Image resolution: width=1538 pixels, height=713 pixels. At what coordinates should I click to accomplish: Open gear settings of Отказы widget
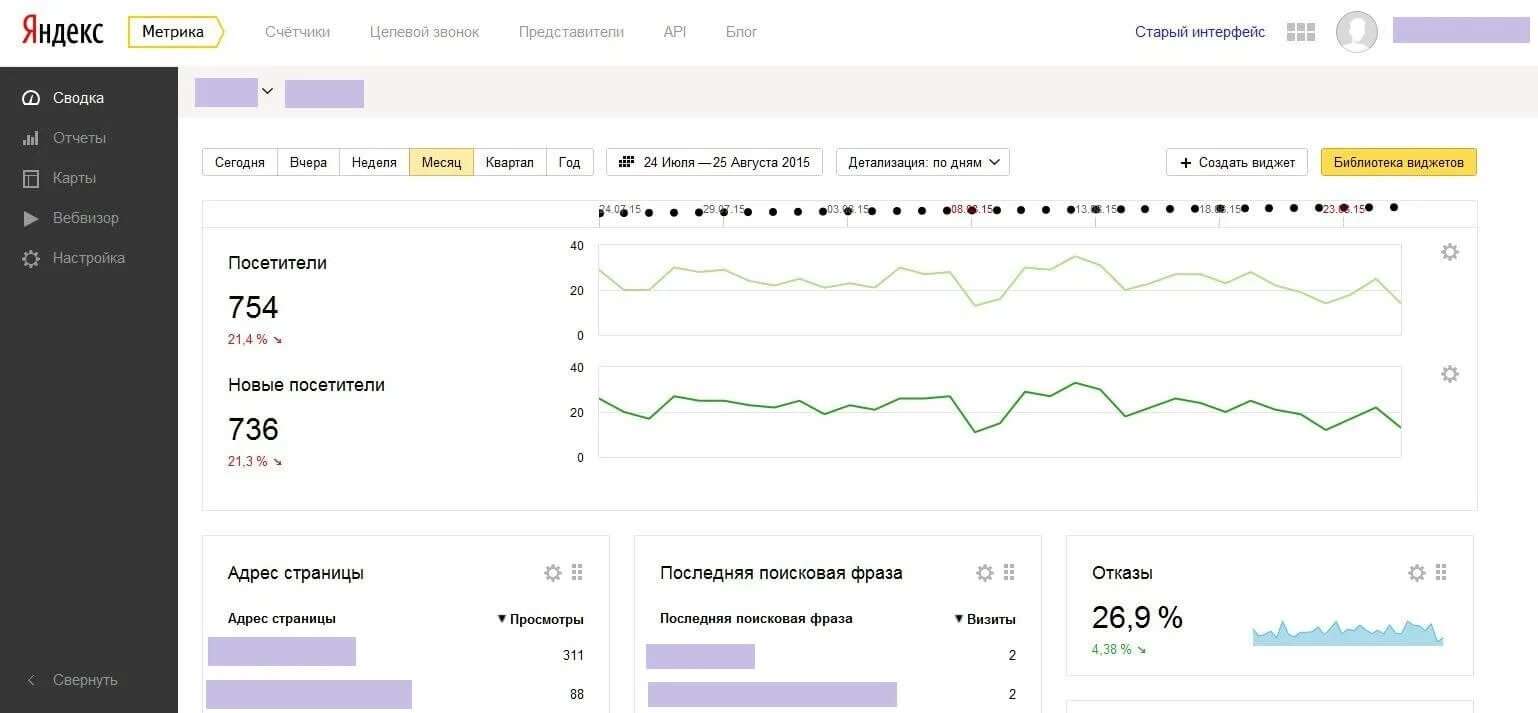tap(1416, 573)
